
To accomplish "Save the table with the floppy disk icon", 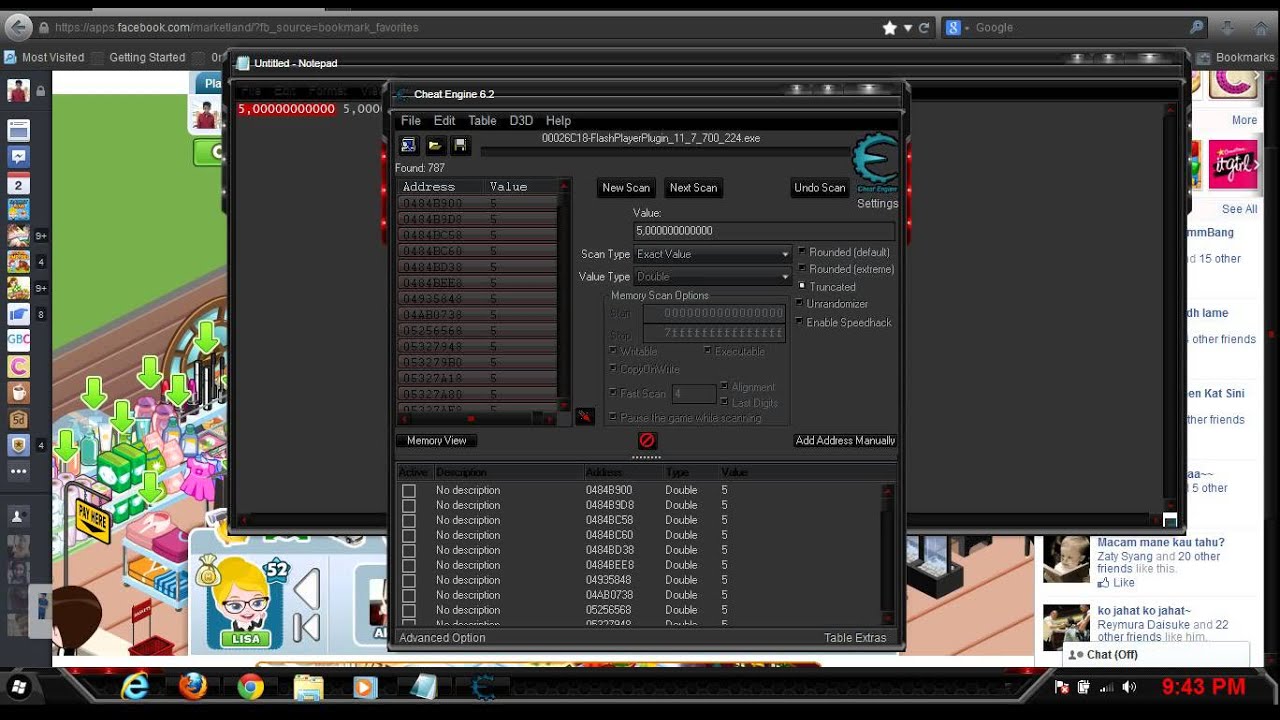I will pyautogui.click(x=460, y=146).
